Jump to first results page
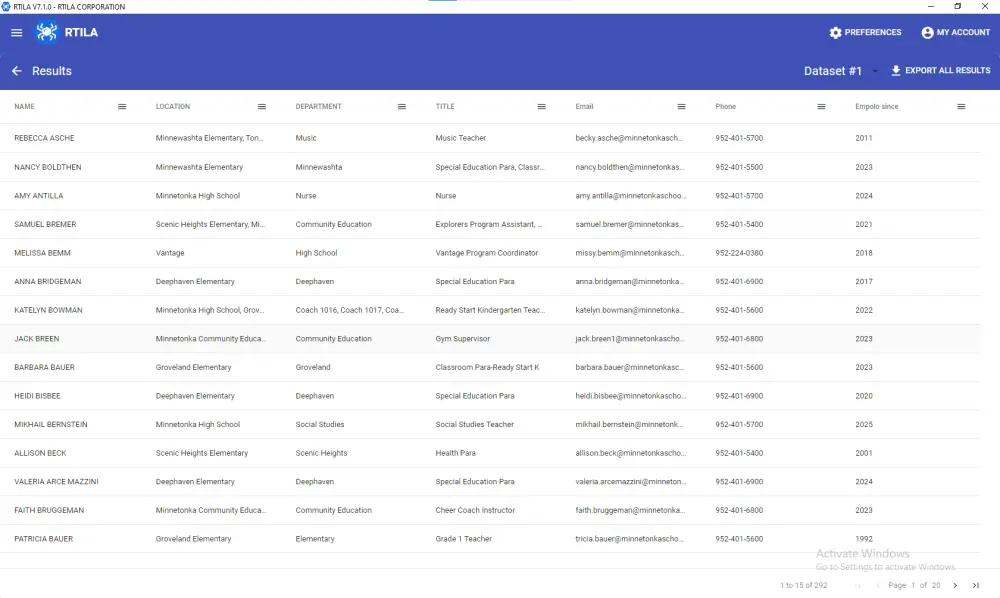Viewport: 1000px width, 598px height. click(858, 585)
